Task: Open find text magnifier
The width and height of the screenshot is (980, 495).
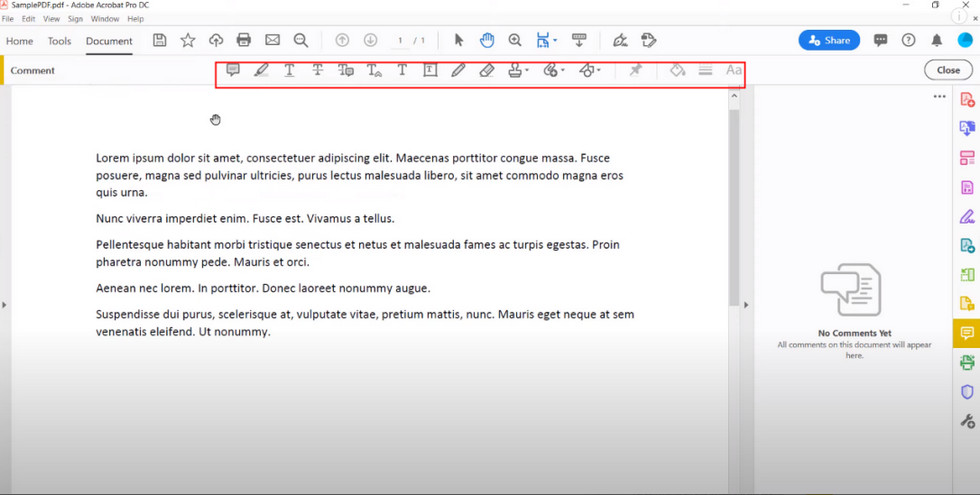Action: click(x=301, y=41)
